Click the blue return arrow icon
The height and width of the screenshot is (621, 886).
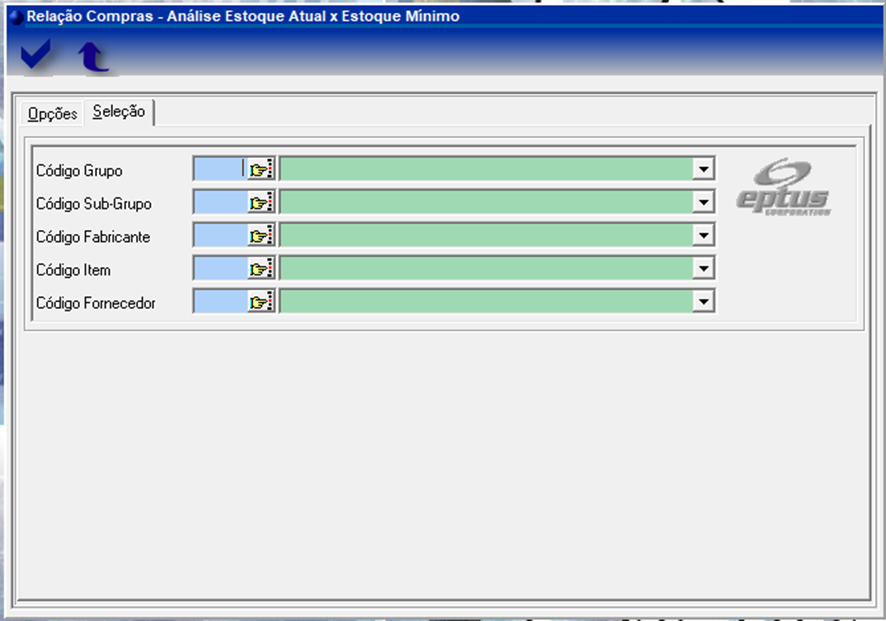click(94, 57)
